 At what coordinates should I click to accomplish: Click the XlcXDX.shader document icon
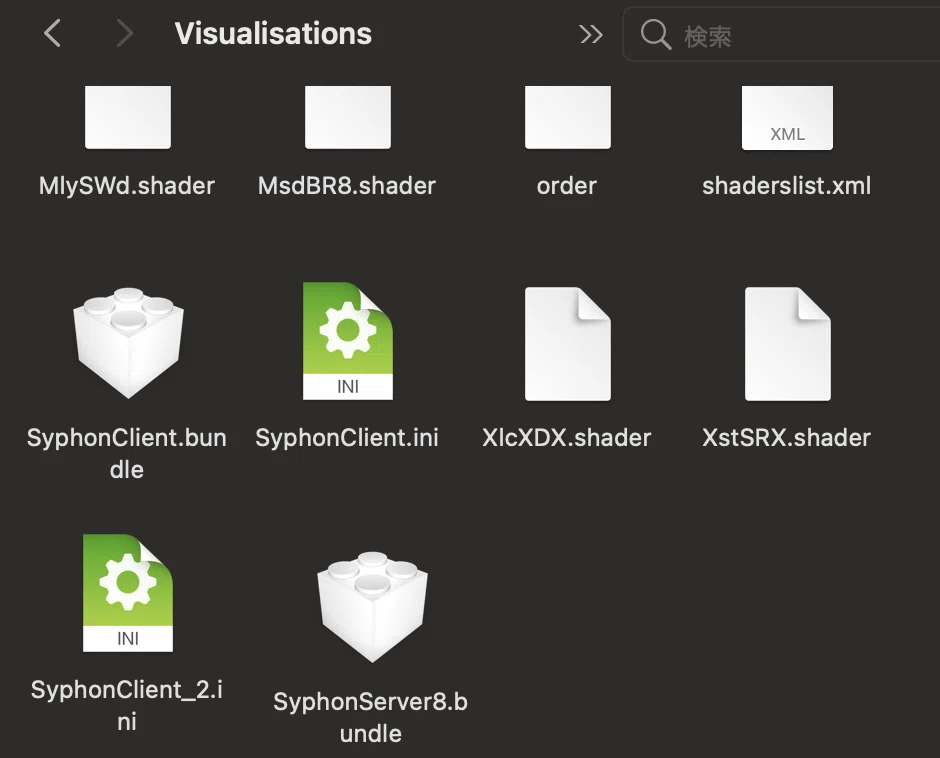click(x=568, y=344)
